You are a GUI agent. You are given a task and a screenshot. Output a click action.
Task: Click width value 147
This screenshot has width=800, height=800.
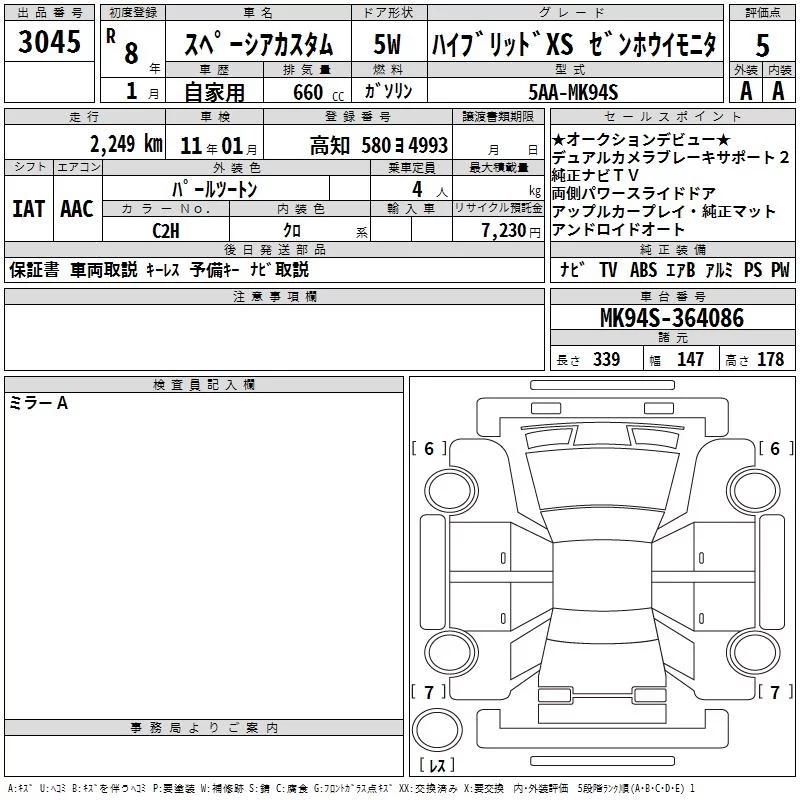[x=690, y=359]
